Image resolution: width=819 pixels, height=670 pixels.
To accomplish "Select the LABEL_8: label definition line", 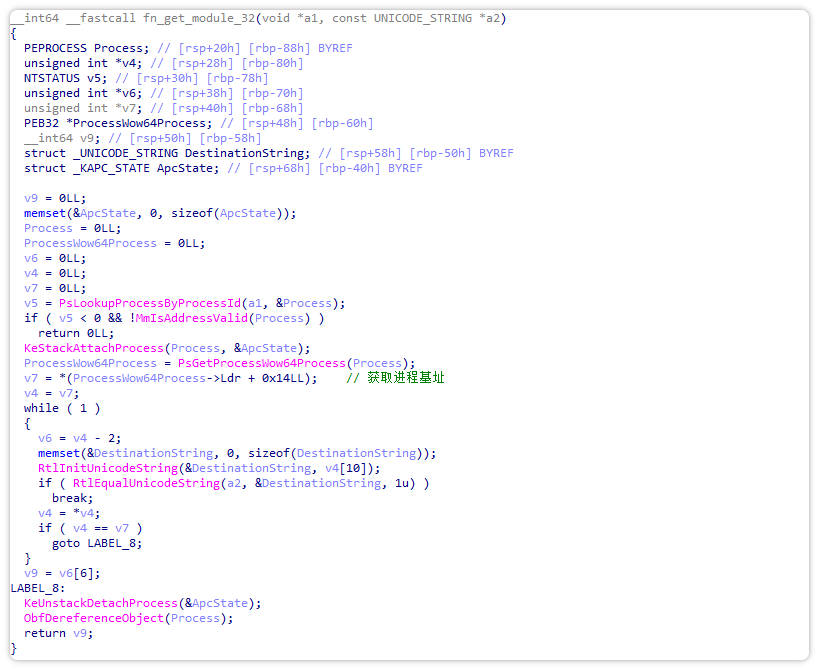I will tap(37, 588).
